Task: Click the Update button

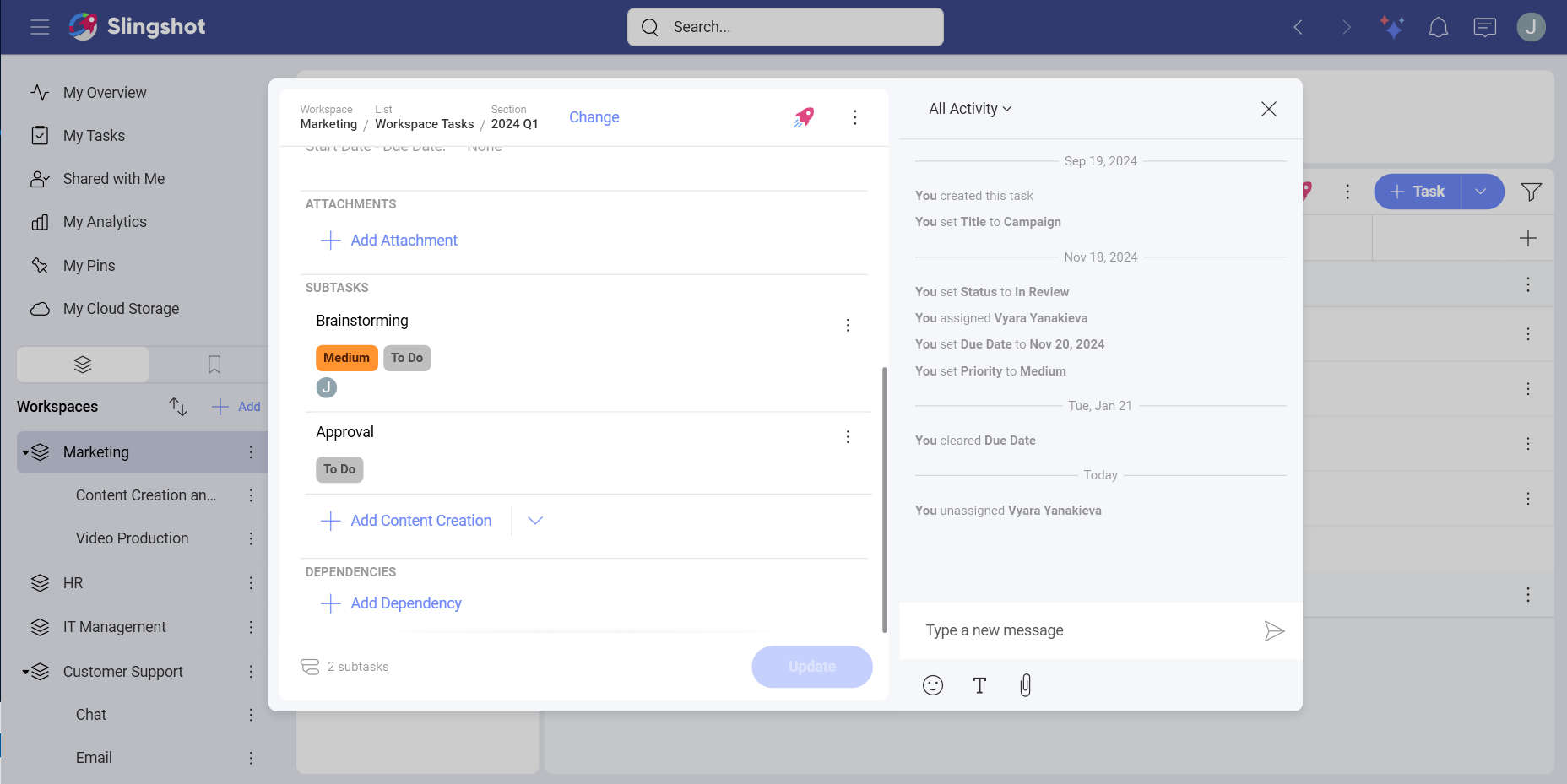Action: pos(811,667)
